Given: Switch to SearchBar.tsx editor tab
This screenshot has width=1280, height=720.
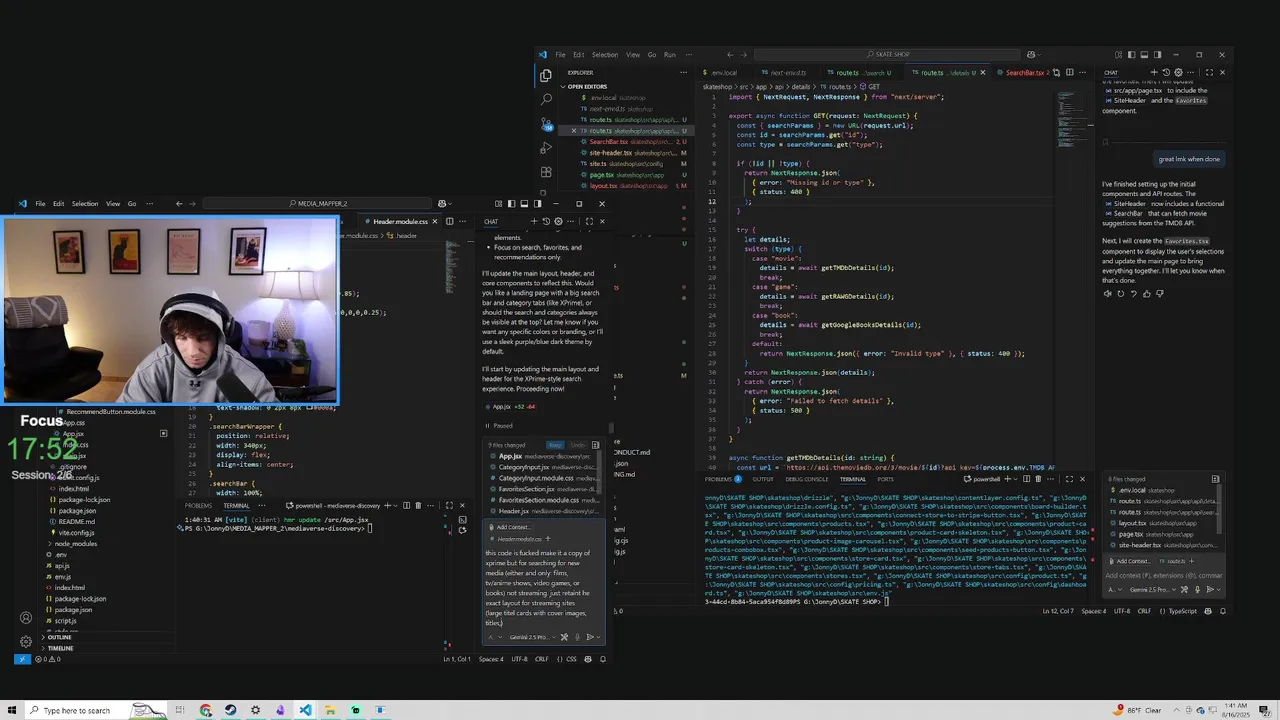Looking at the screenshot, I should coord(1025,72).
